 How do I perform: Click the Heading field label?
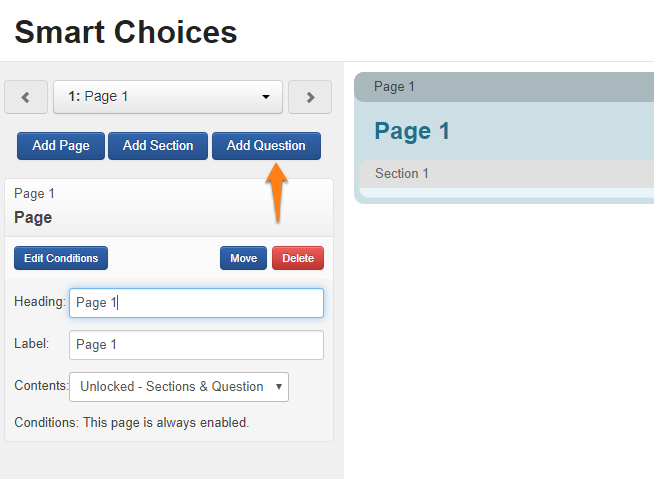tap(40, 302)
